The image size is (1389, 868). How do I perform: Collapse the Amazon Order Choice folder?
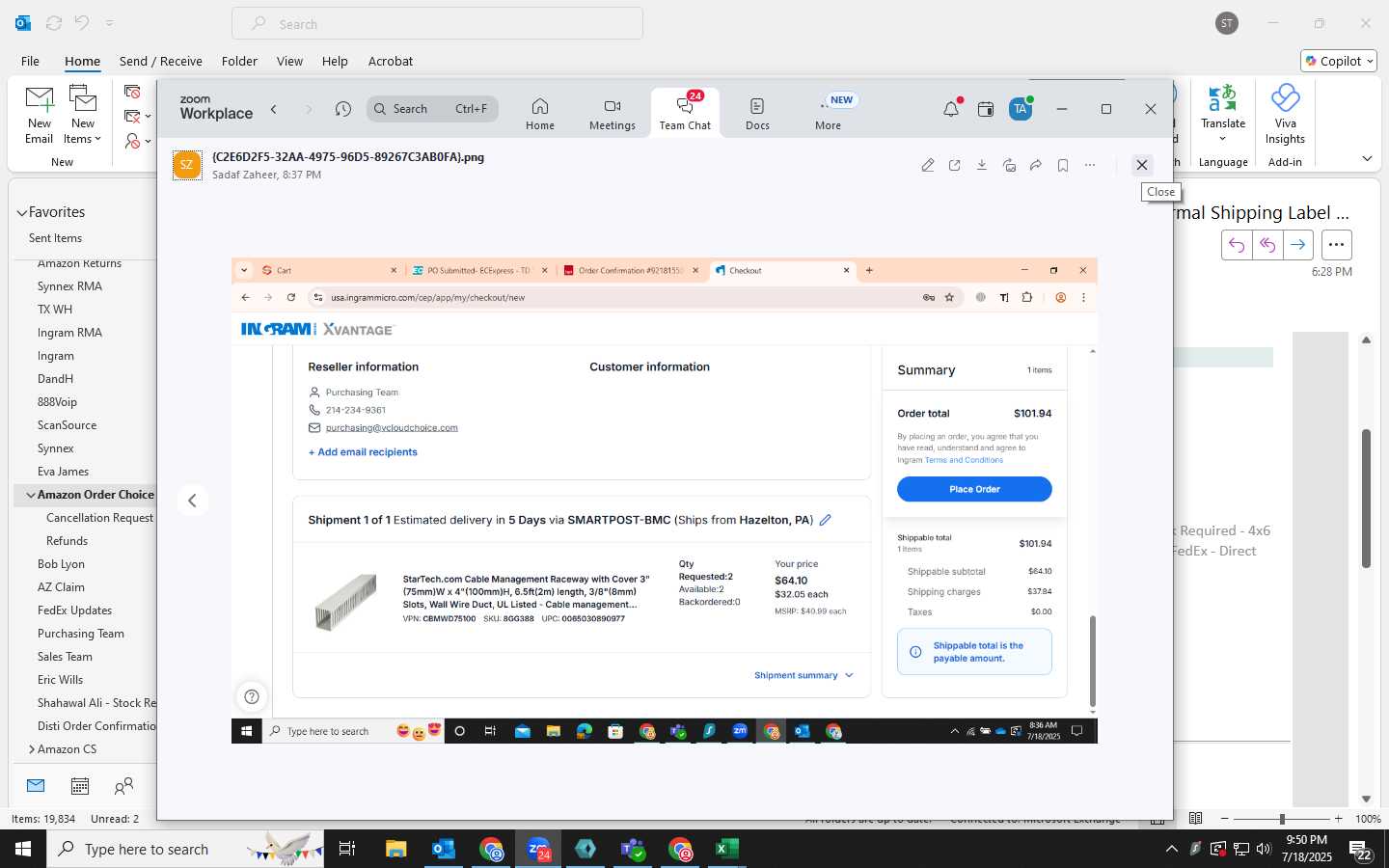pyautogui.click(x=31, y=495)
